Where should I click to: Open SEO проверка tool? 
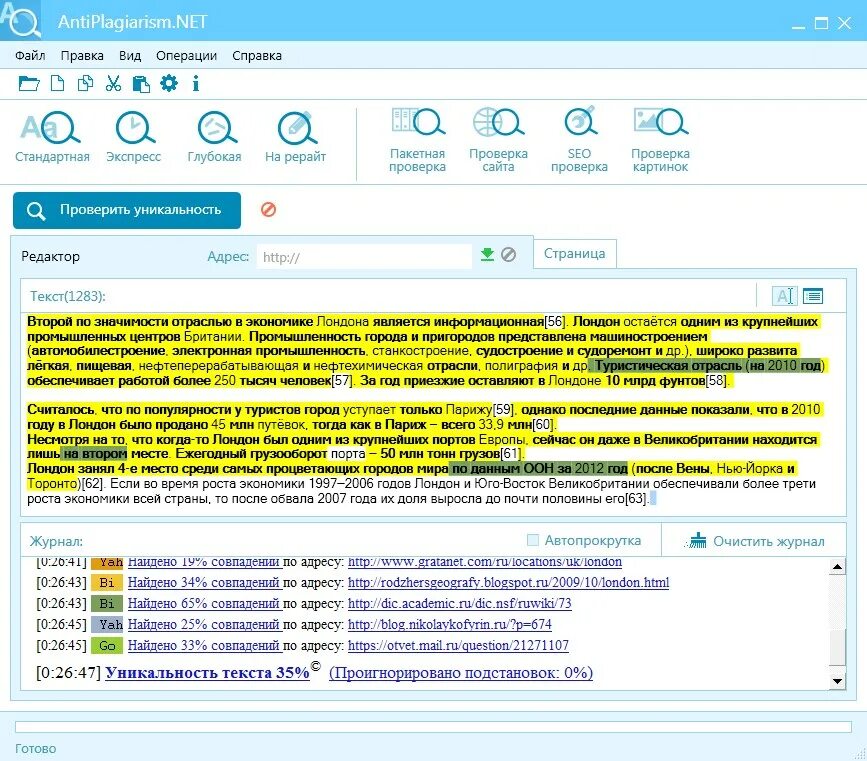coord(579,140)
